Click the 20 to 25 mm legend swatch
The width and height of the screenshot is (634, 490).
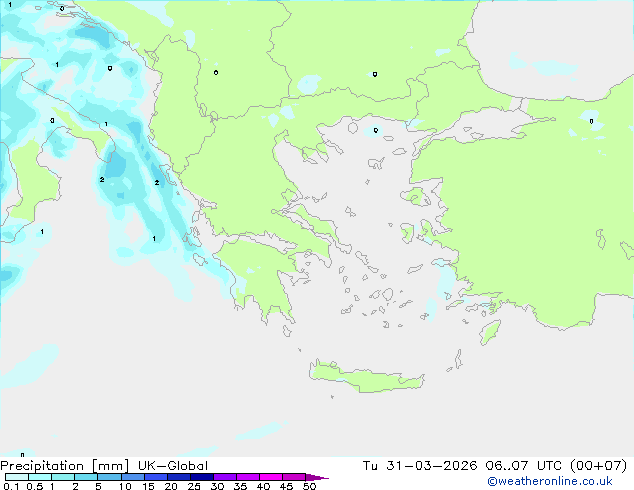click(178, 477)
